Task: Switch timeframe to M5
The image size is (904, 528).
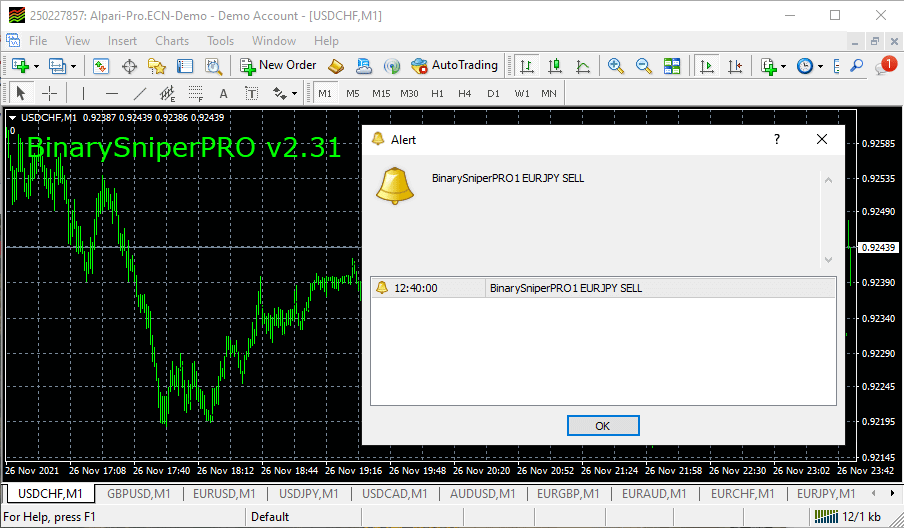Action: (353, 93)
